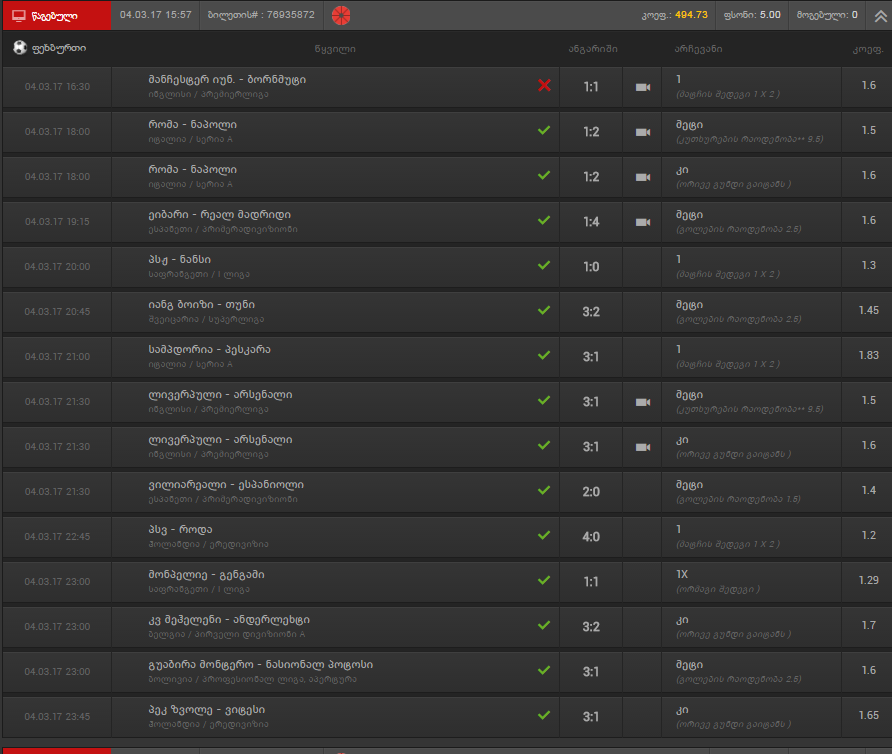Click time 04.03.17 16:30 cell

tap(57, 86)
